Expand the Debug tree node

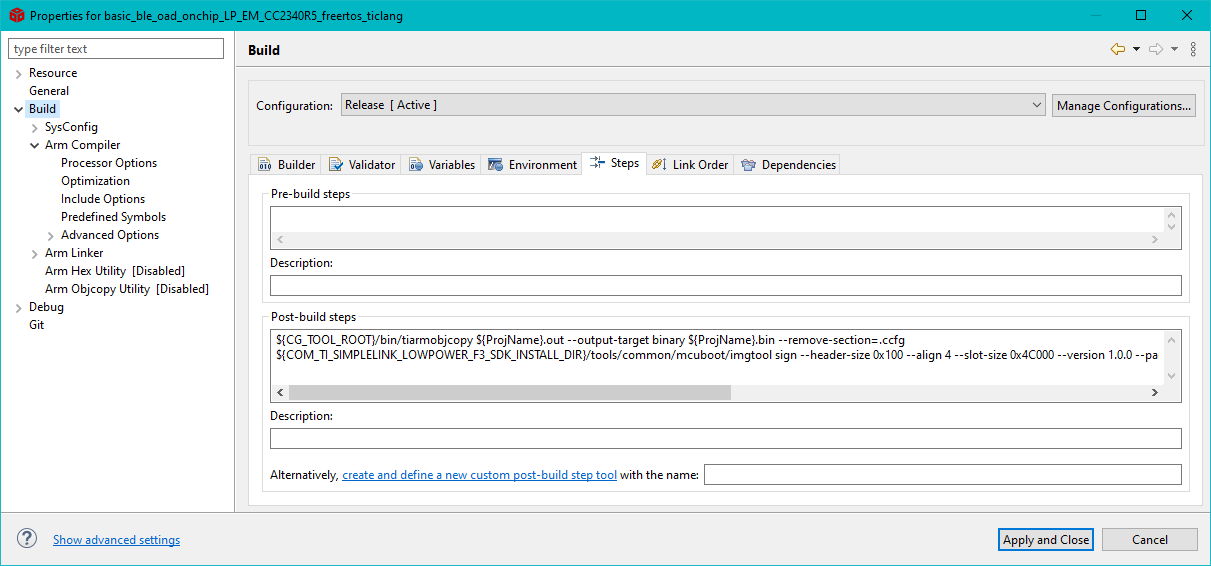tap(19, 307)
